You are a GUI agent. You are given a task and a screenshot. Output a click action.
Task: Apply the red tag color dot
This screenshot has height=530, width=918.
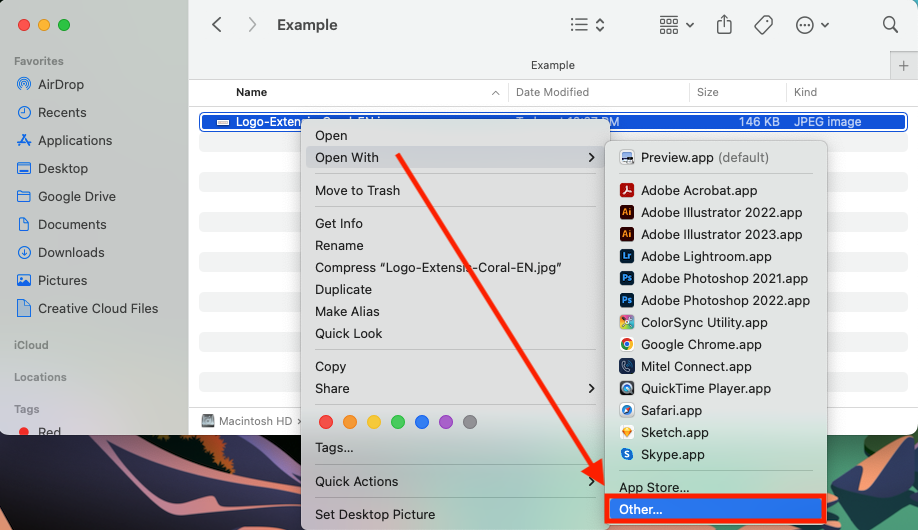[x=325, y=422]
